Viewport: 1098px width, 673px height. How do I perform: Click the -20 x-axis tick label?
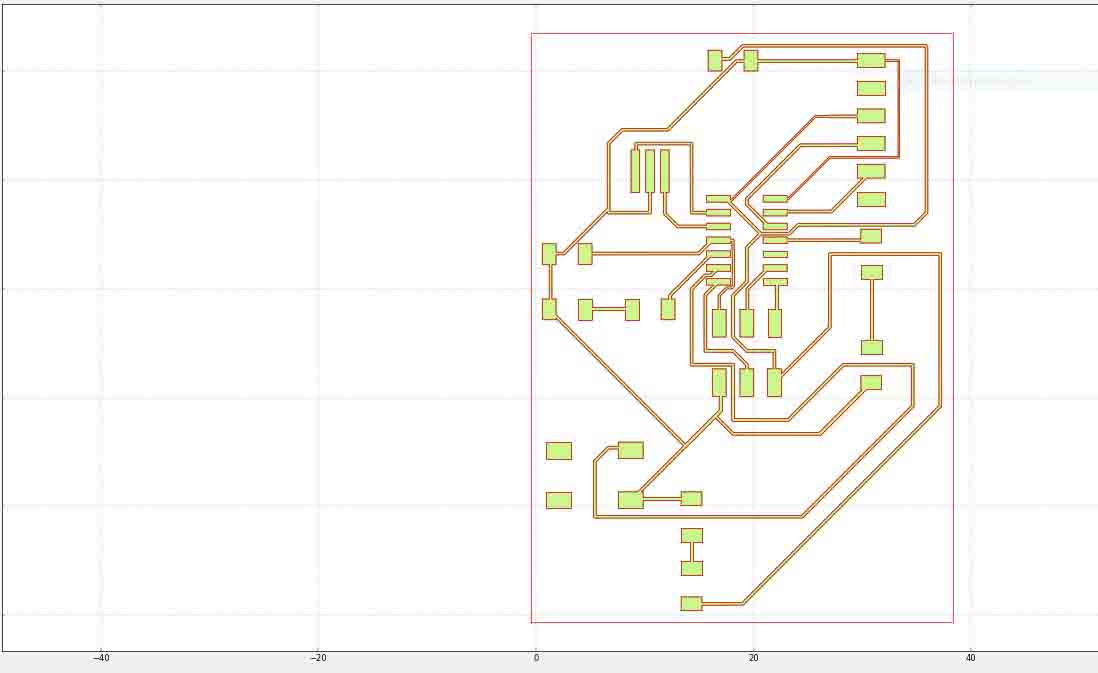pos(319,658)
